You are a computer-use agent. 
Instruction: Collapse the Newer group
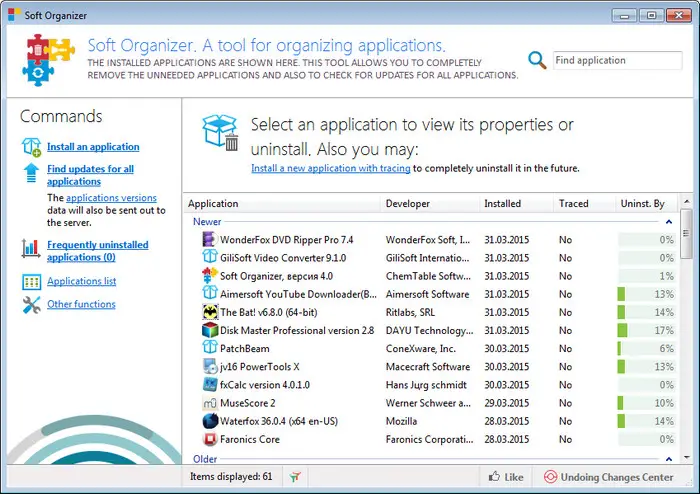[x=669, y=222]
